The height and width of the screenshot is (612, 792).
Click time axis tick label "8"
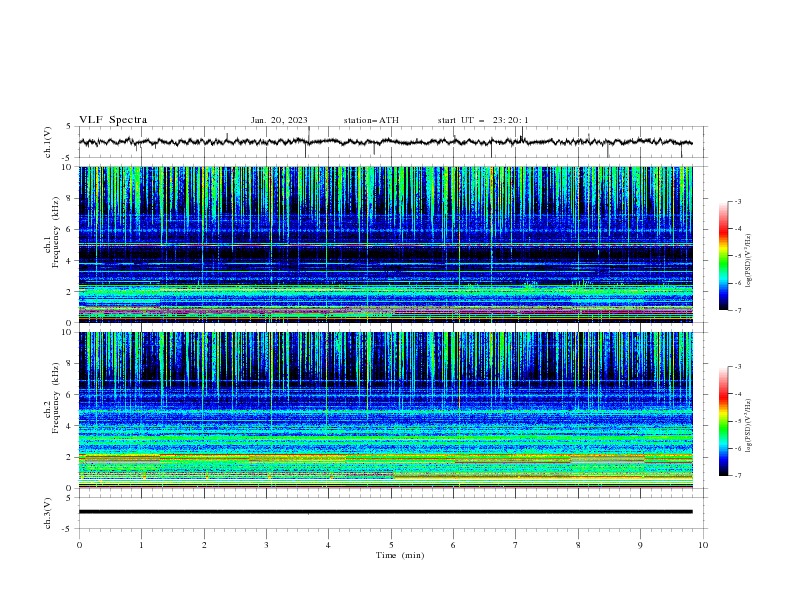pos(578,545)
